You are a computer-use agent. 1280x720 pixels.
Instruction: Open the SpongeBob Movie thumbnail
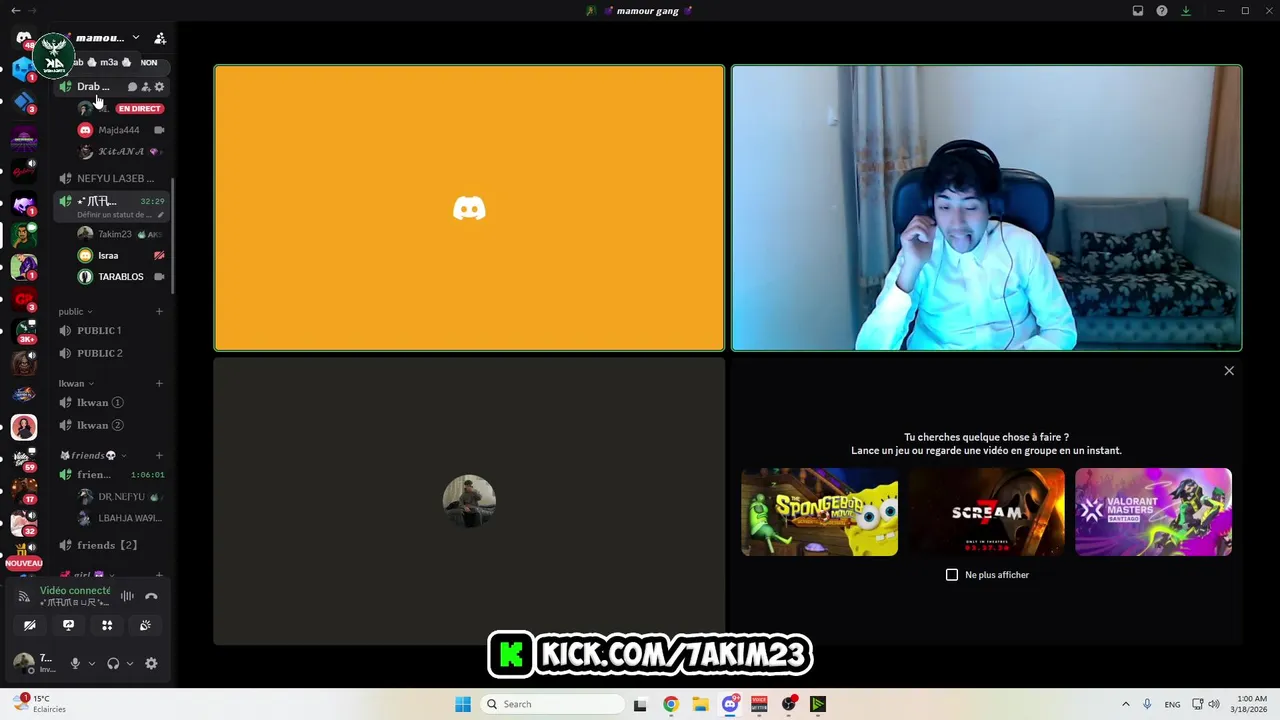point(819,512)
